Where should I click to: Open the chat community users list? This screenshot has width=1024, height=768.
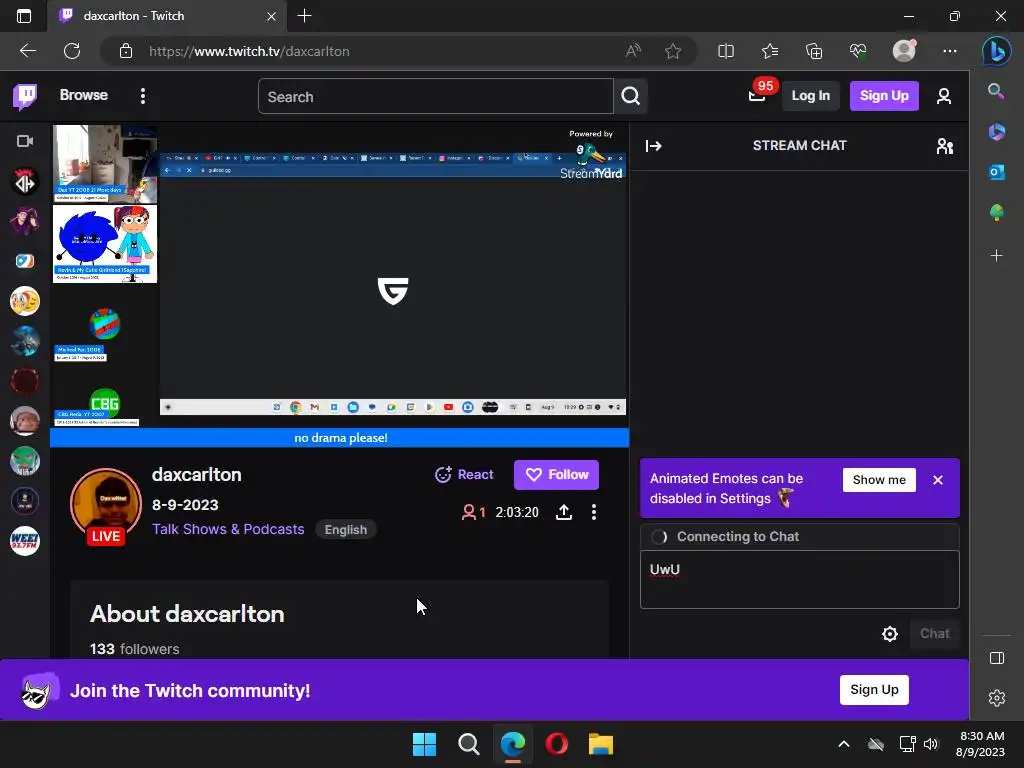pyautogui.click(x=944, y=146)
